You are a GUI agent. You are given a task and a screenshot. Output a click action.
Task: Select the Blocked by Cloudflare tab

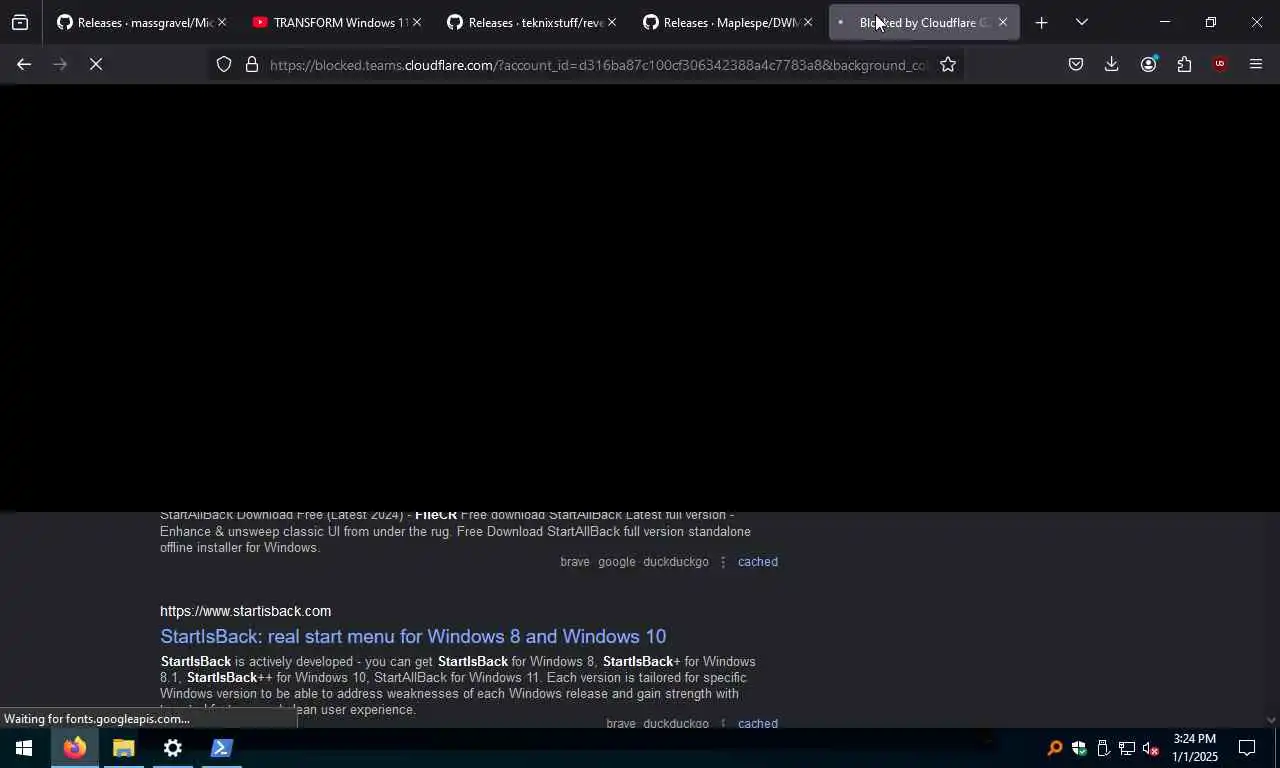pyautogui.click(x=923, y=22)
